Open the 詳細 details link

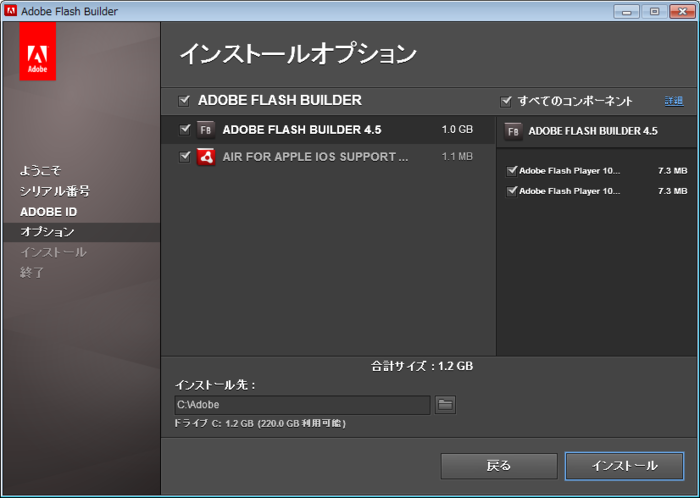pos(674,101)
